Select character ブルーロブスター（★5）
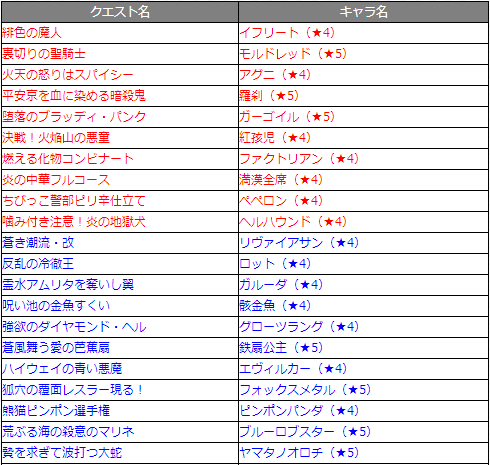This screenshot has height=465, width=490. (305, 432)
